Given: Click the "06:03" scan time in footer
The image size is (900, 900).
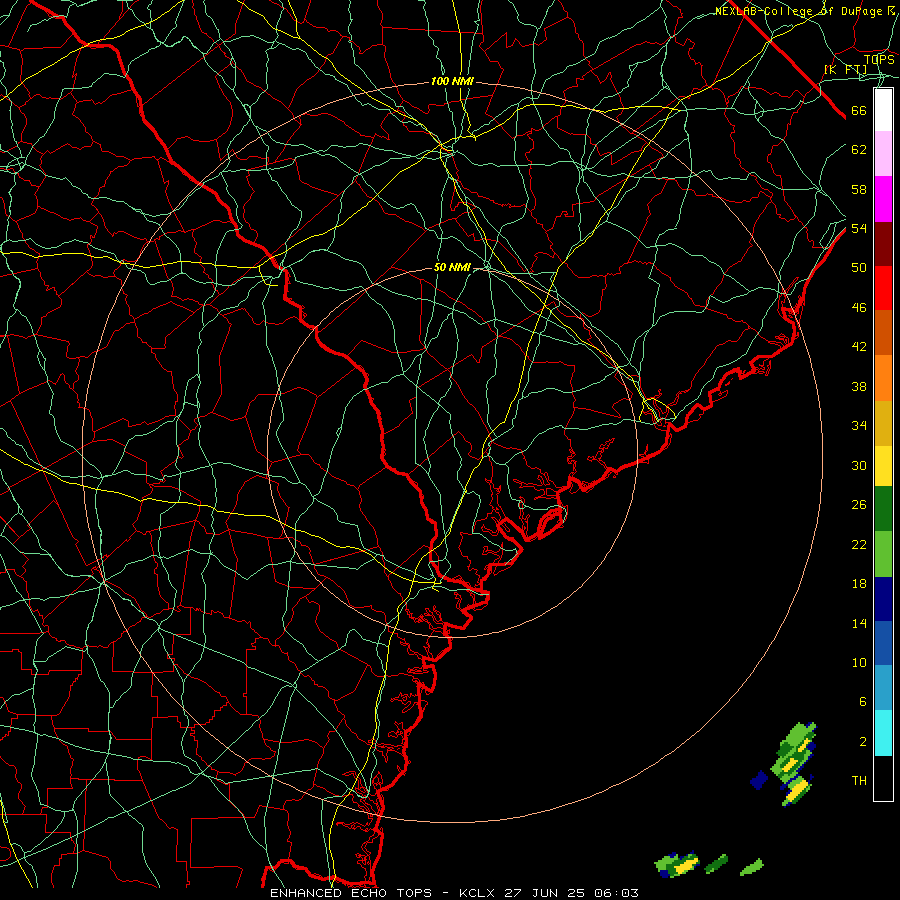Looking at the screenshot, I should (x=616, y=893).
